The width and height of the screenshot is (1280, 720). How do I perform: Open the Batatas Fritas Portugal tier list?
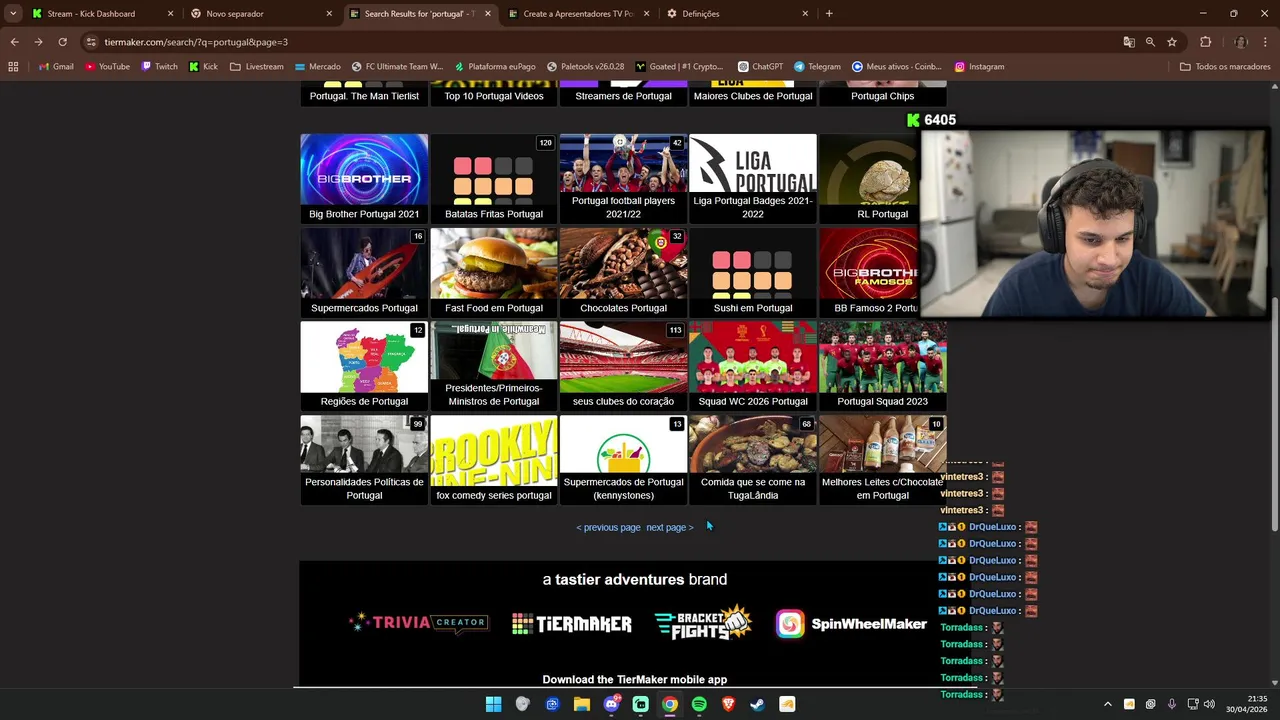[494, 179]
